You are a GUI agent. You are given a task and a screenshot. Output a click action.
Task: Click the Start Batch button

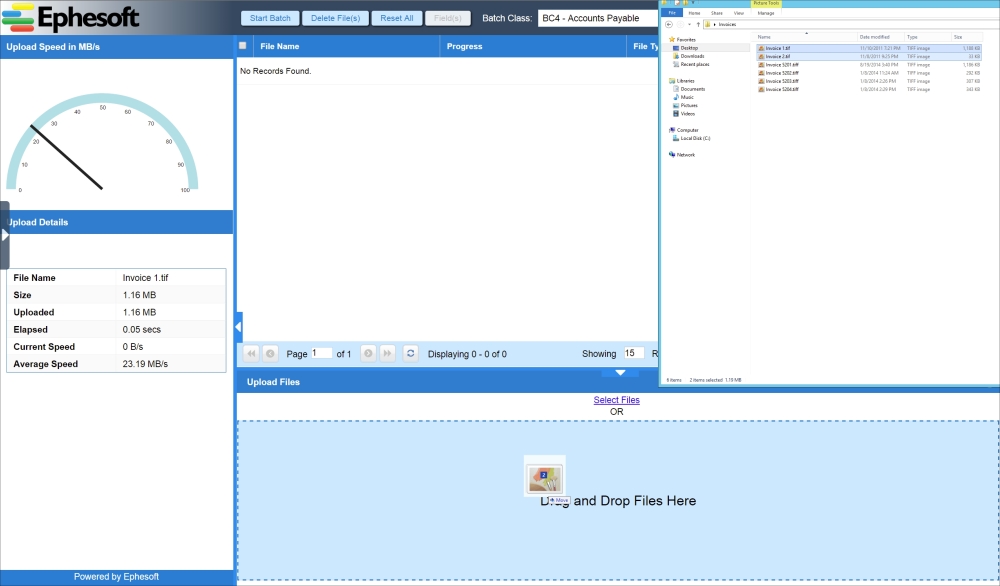tap(270, 17)
